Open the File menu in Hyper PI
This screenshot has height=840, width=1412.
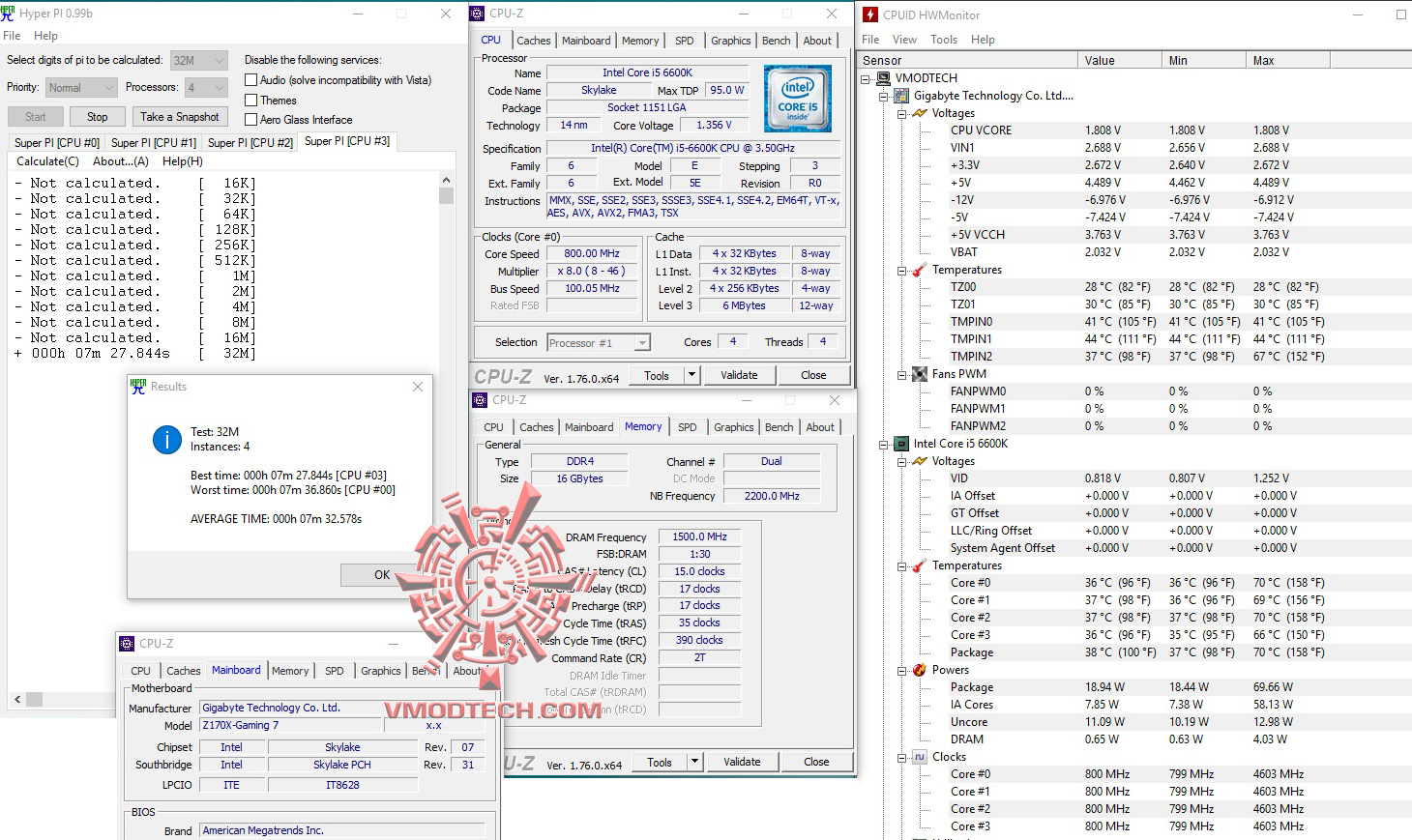(x=12, y=36)
